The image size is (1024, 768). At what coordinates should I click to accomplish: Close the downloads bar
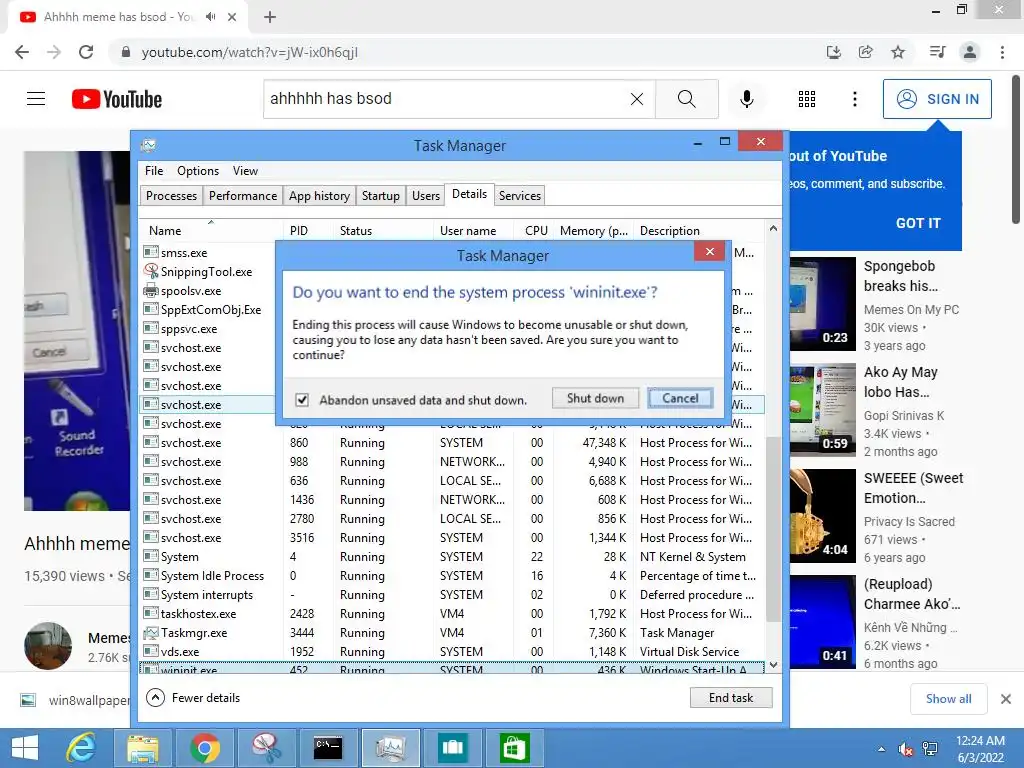1006,699
